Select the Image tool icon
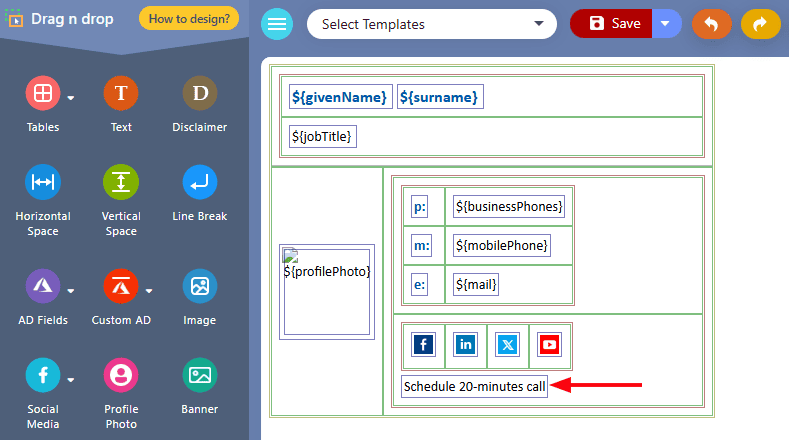The height and width of the screenshot is (440, 789). (x=200, y=286)
